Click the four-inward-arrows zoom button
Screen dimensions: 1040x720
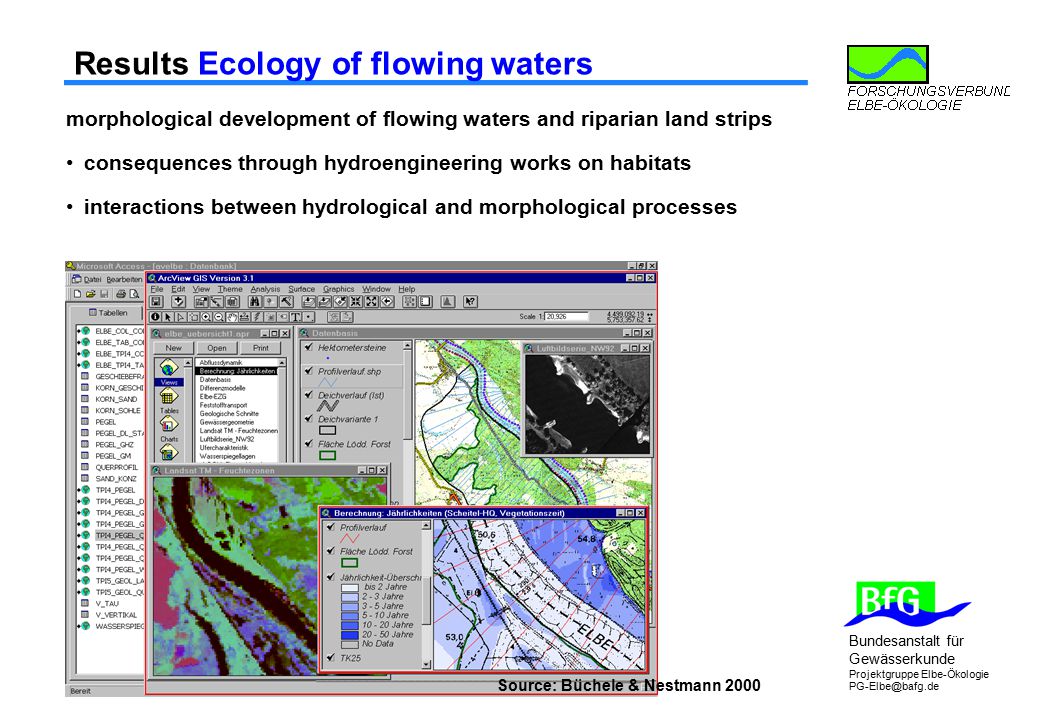coord(355,302)
